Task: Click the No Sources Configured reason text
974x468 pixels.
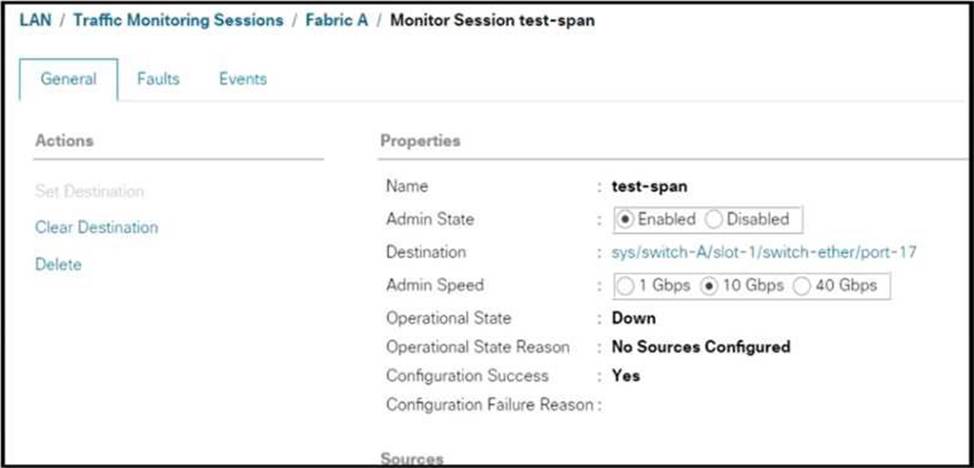Action: tap(701, 347)
